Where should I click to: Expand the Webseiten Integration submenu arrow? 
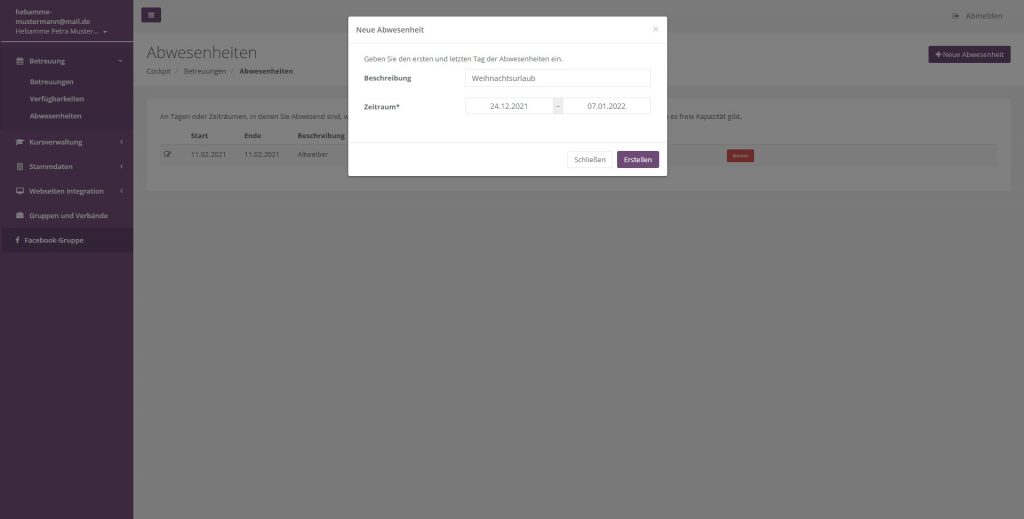121,191
